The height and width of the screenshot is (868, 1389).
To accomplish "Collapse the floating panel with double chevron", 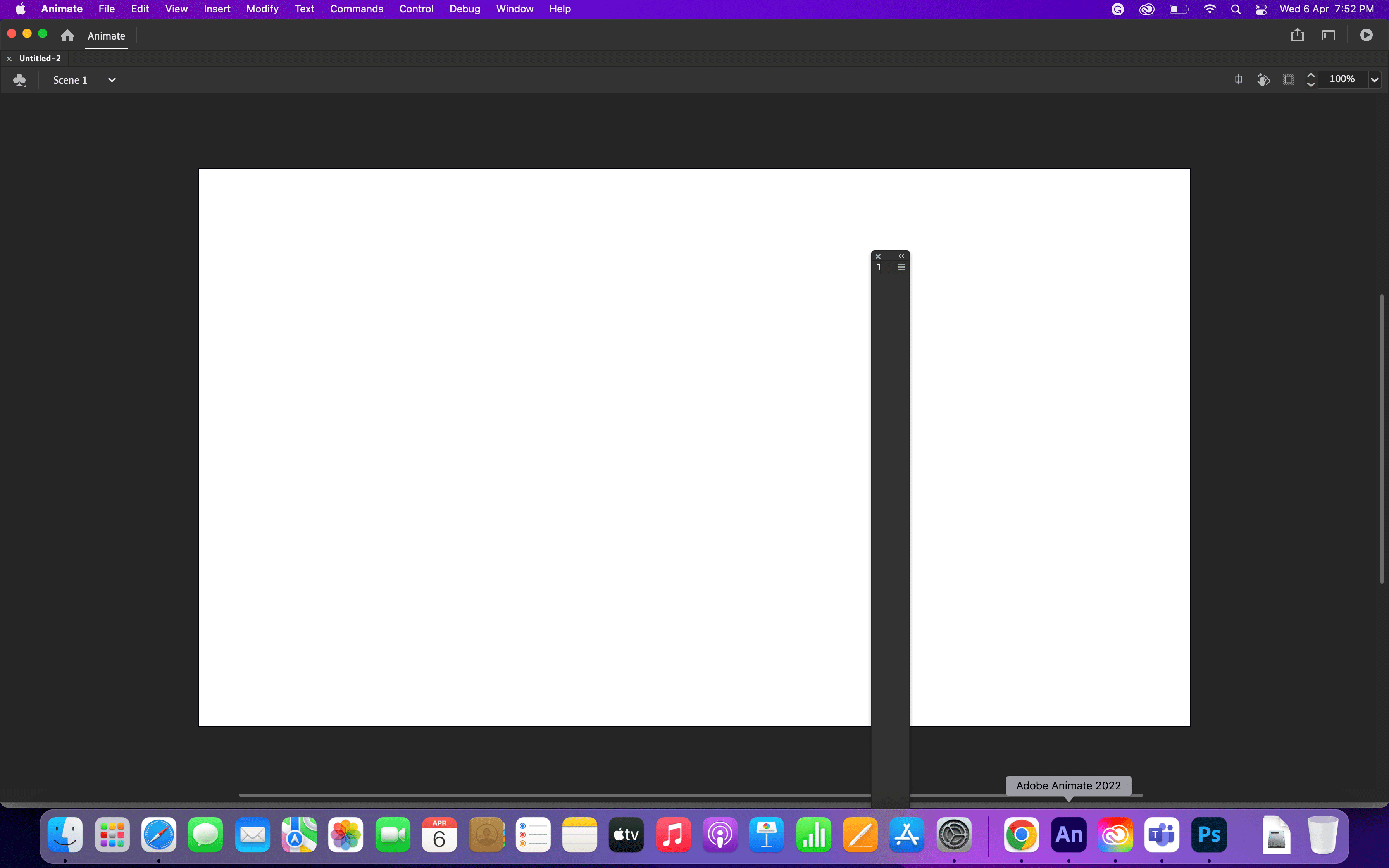I will point(901,256).
